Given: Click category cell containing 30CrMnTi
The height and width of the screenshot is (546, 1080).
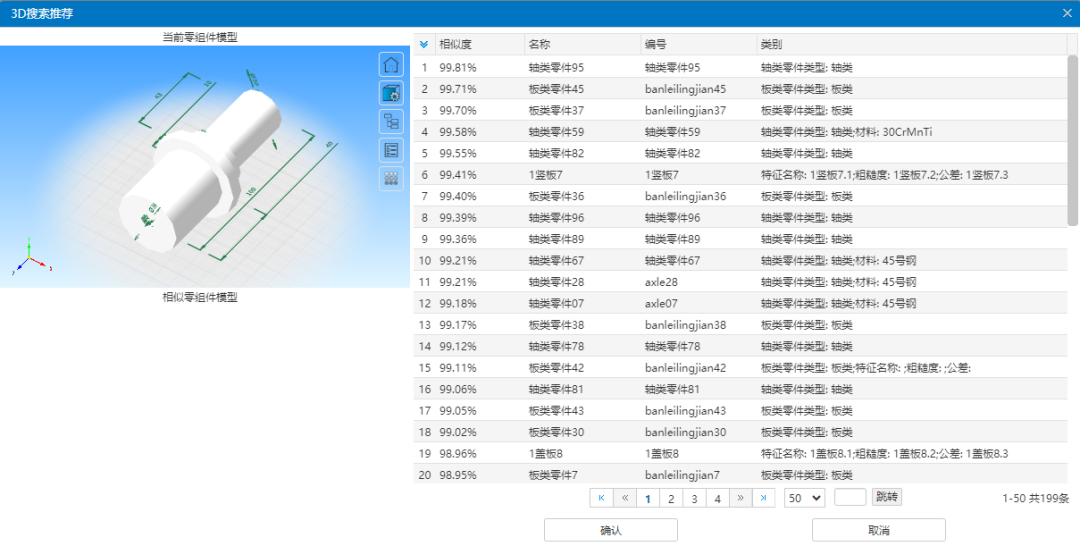Looking at the screenshot, I should [x=911, y=132].
